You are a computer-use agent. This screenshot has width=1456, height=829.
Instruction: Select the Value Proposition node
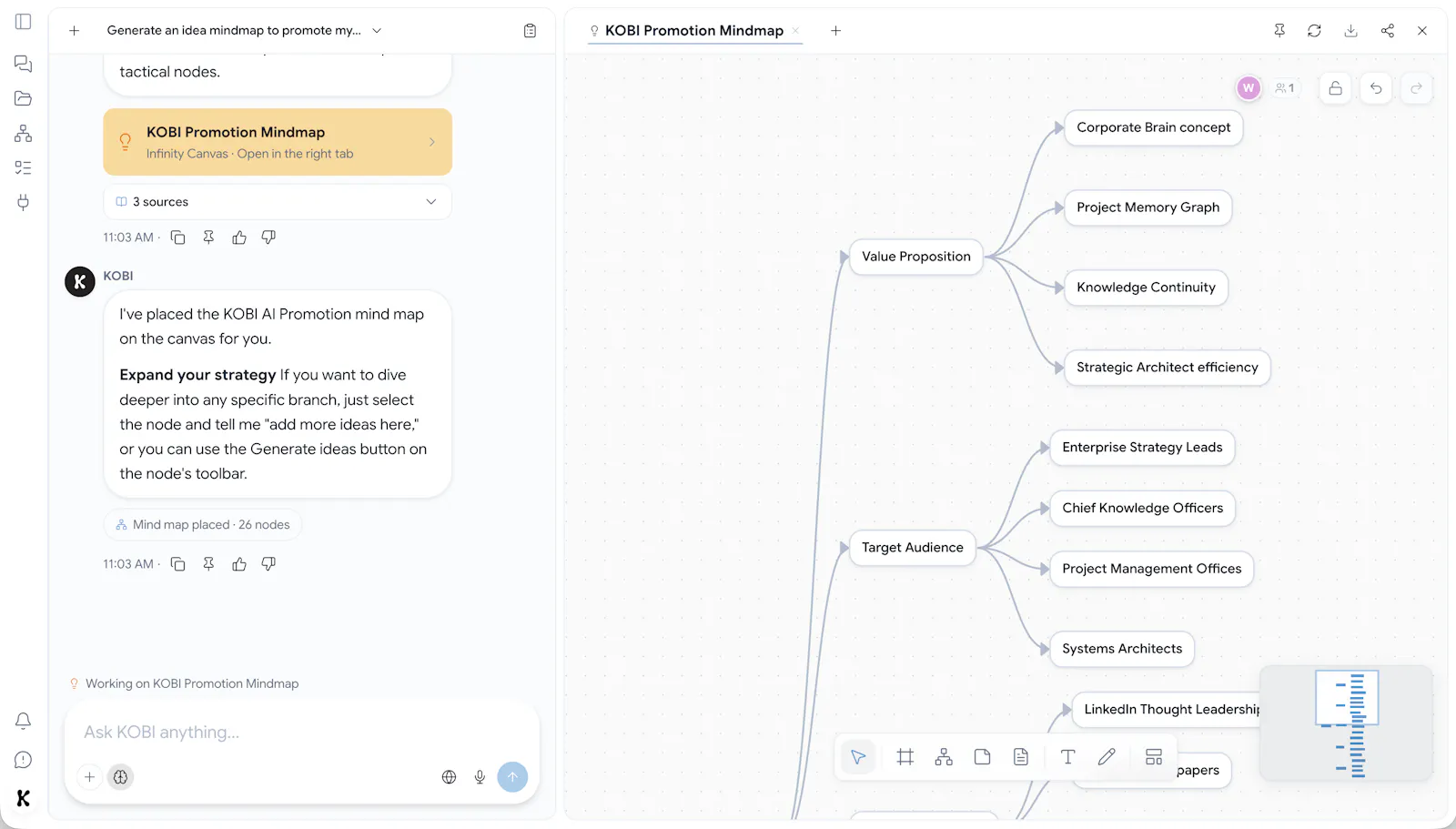[916, 257]
